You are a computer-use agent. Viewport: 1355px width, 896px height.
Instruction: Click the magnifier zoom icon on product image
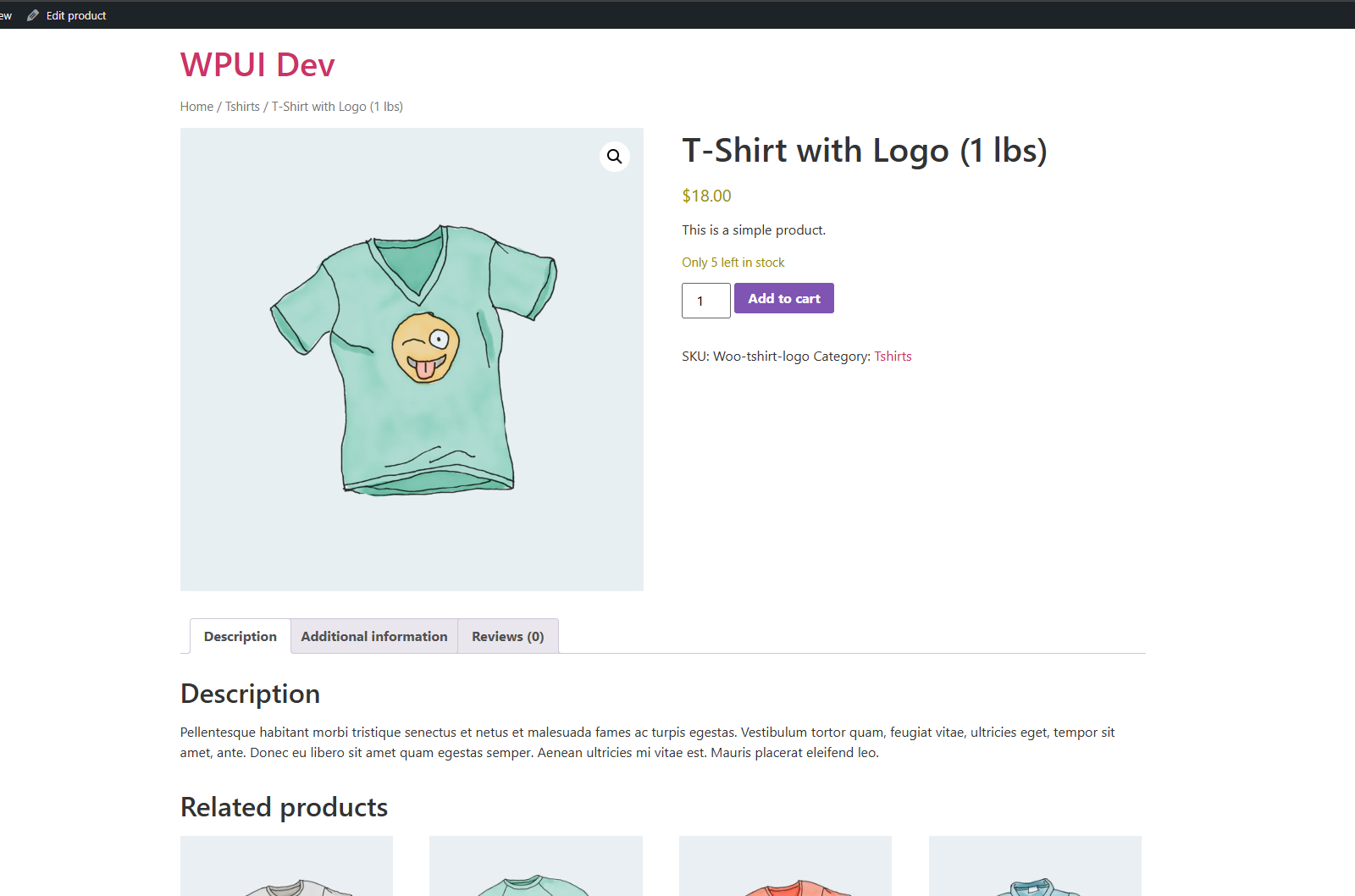coord(615,157)
